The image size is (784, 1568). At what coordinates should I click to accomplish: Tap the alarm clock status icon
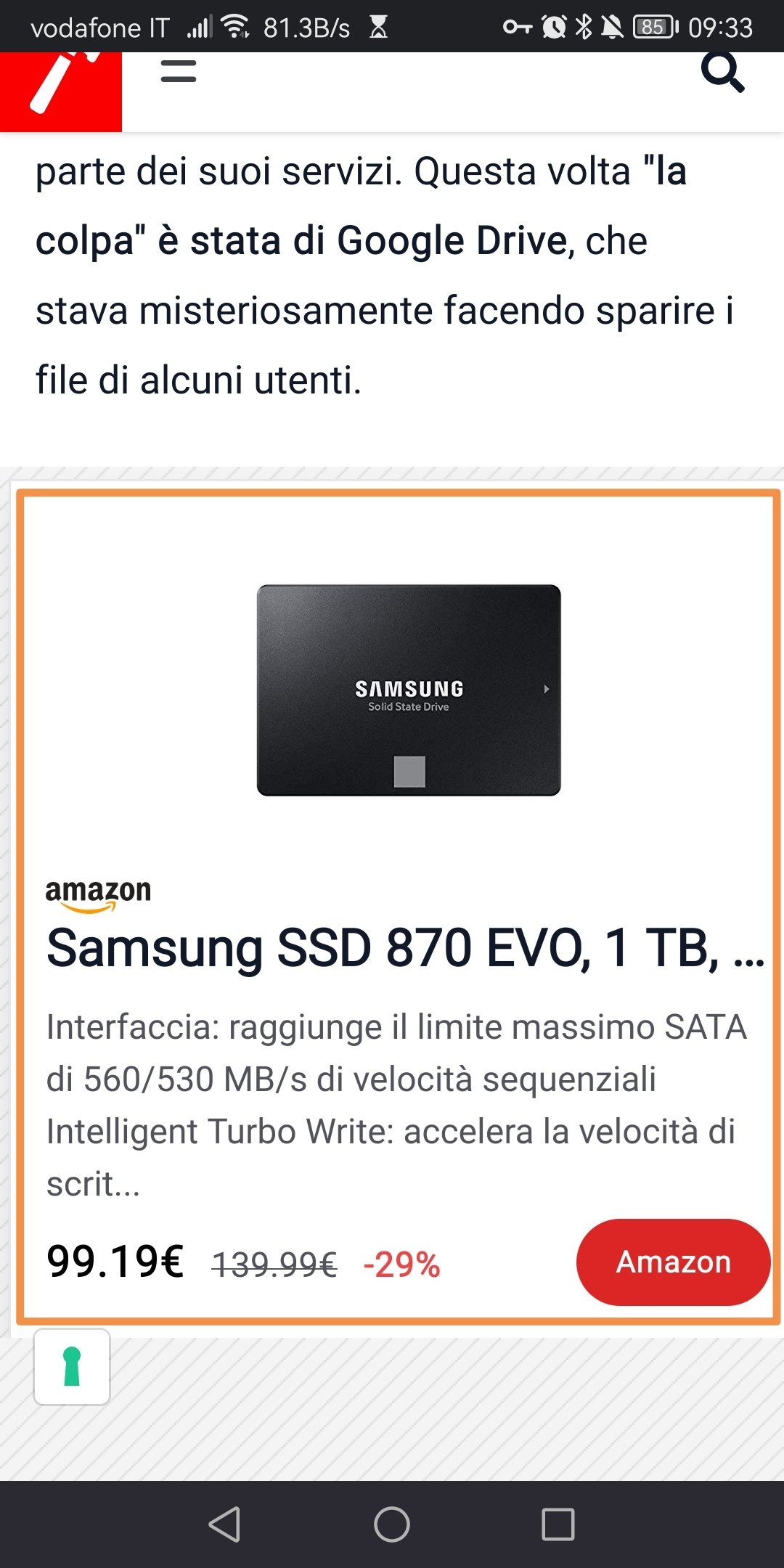554,28
